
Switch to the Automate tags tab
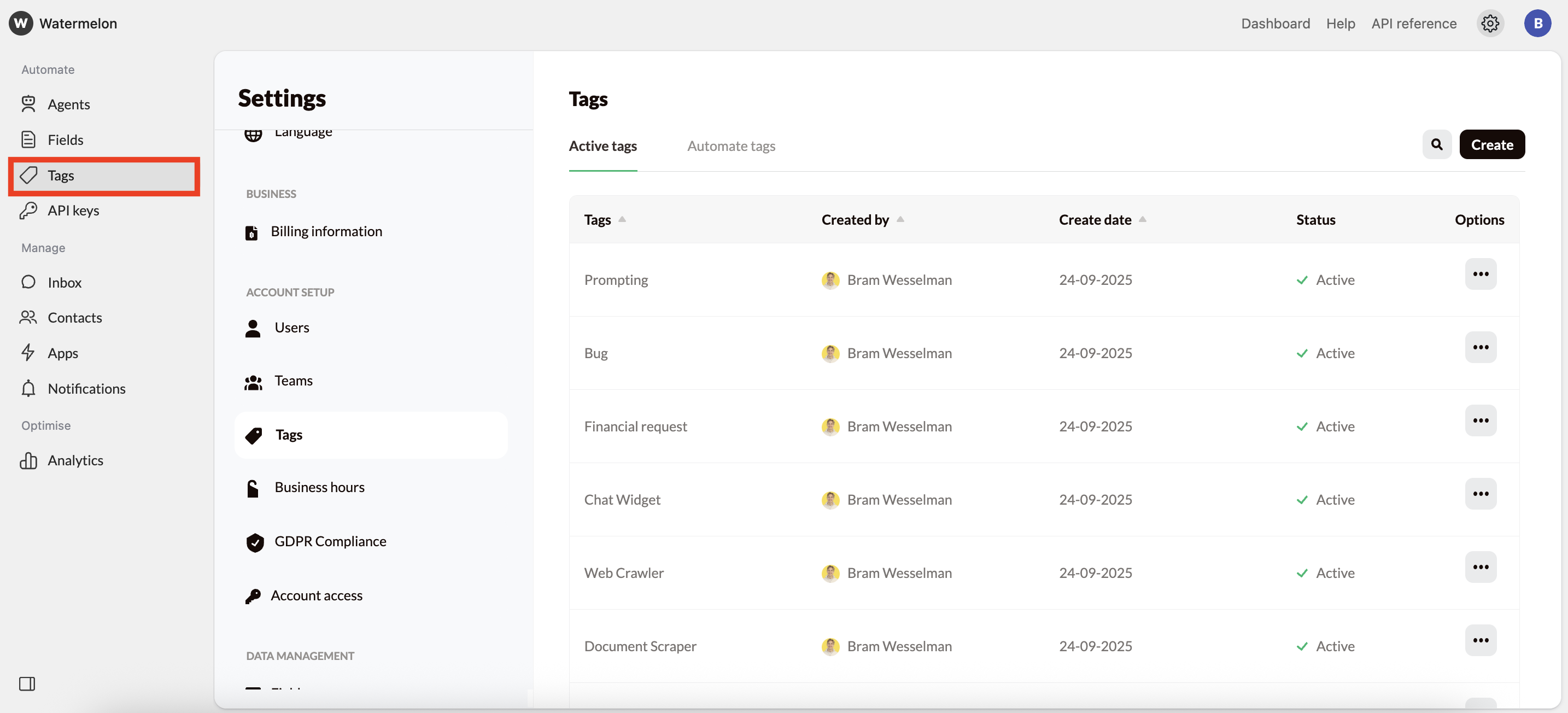click(x=731, y=146)
